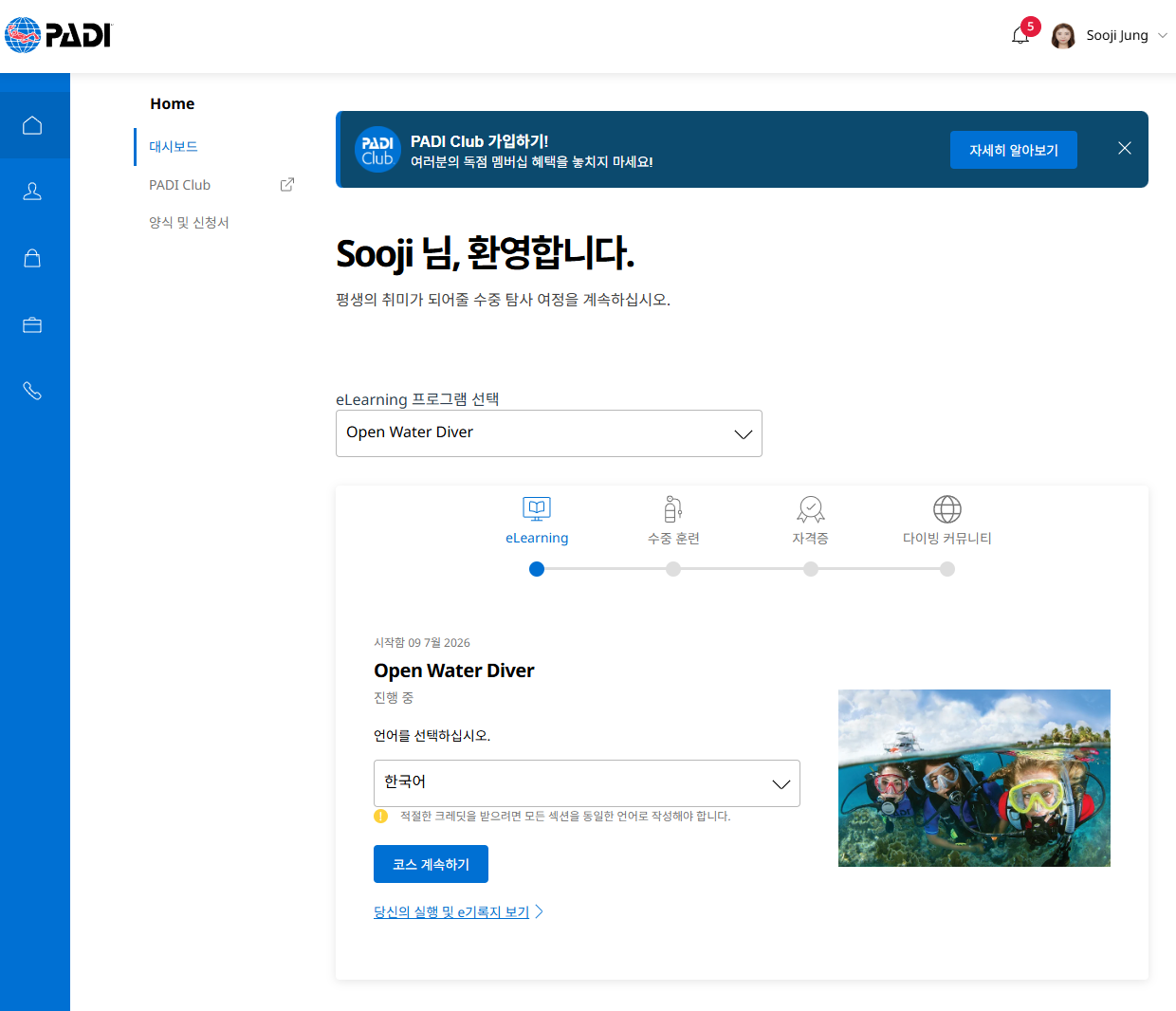The width and height of the screenshot is (1176, 1011).
Task: Select the 다이빙 커뮤니티 tab label
Action: [x=947, y=539]
